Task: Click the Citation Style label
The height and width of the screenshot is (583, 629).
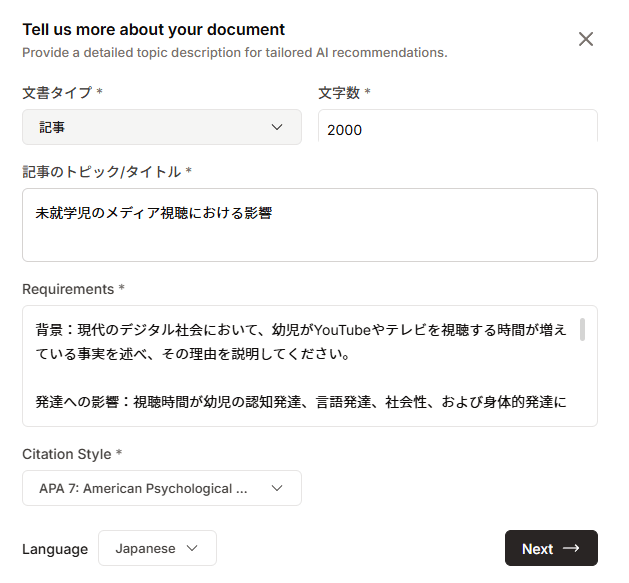Action: pos(67,454)
